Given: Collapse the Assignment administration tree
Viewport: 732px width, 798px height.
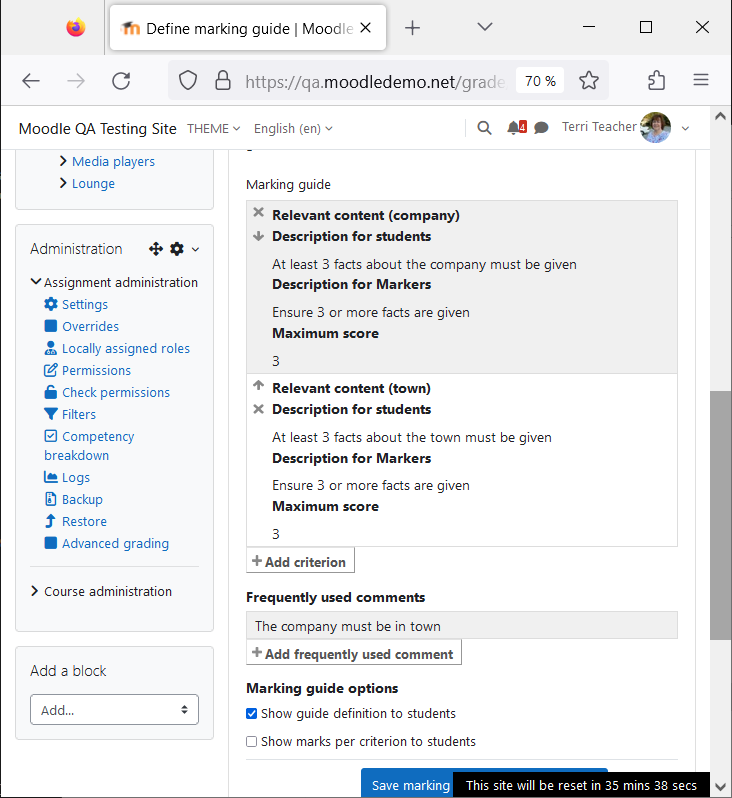Looking at the screenshot, I should tap(35, 281).
